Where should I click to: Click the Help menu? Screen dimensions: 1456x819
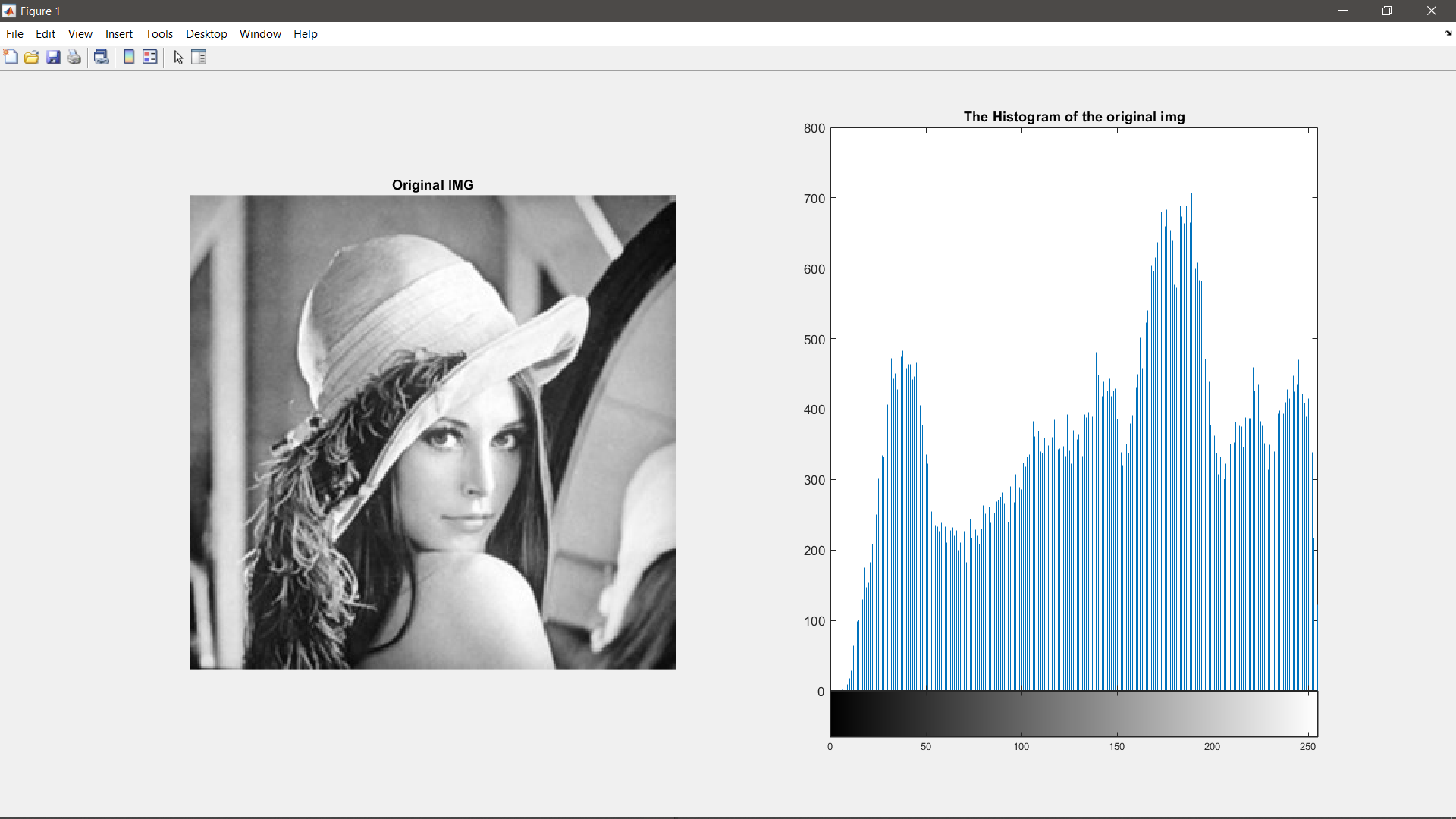305,34
